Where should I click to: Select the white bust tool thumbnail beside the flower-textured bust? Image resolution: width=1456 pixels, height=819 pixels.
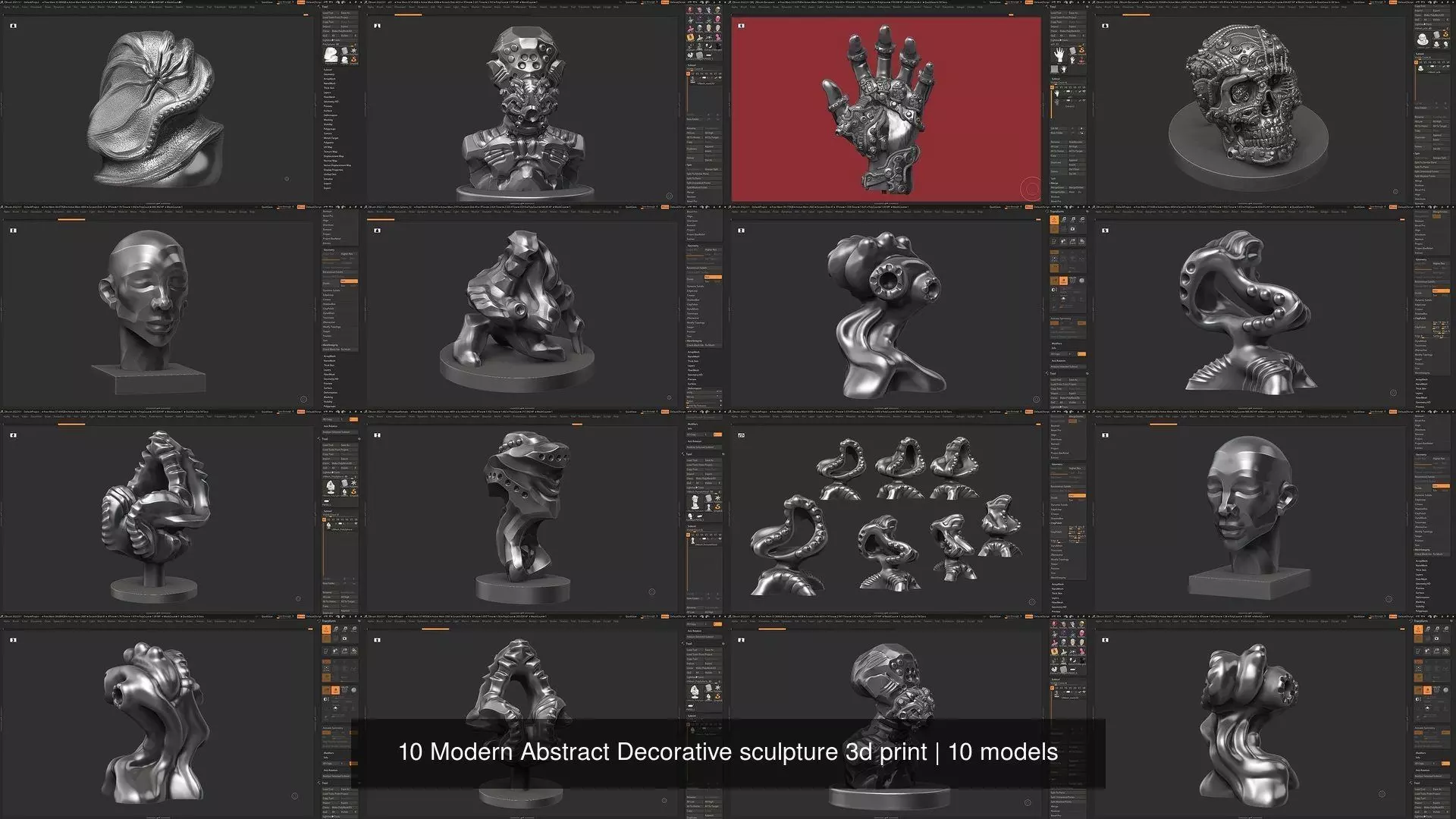coord(331,55)
